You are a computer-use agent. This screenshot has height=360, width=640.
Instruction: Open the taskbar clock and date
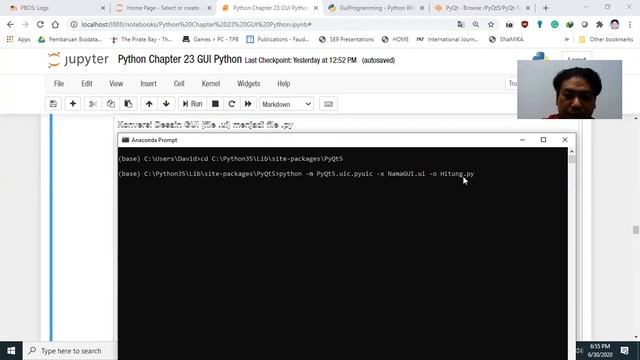pos(599,351)
